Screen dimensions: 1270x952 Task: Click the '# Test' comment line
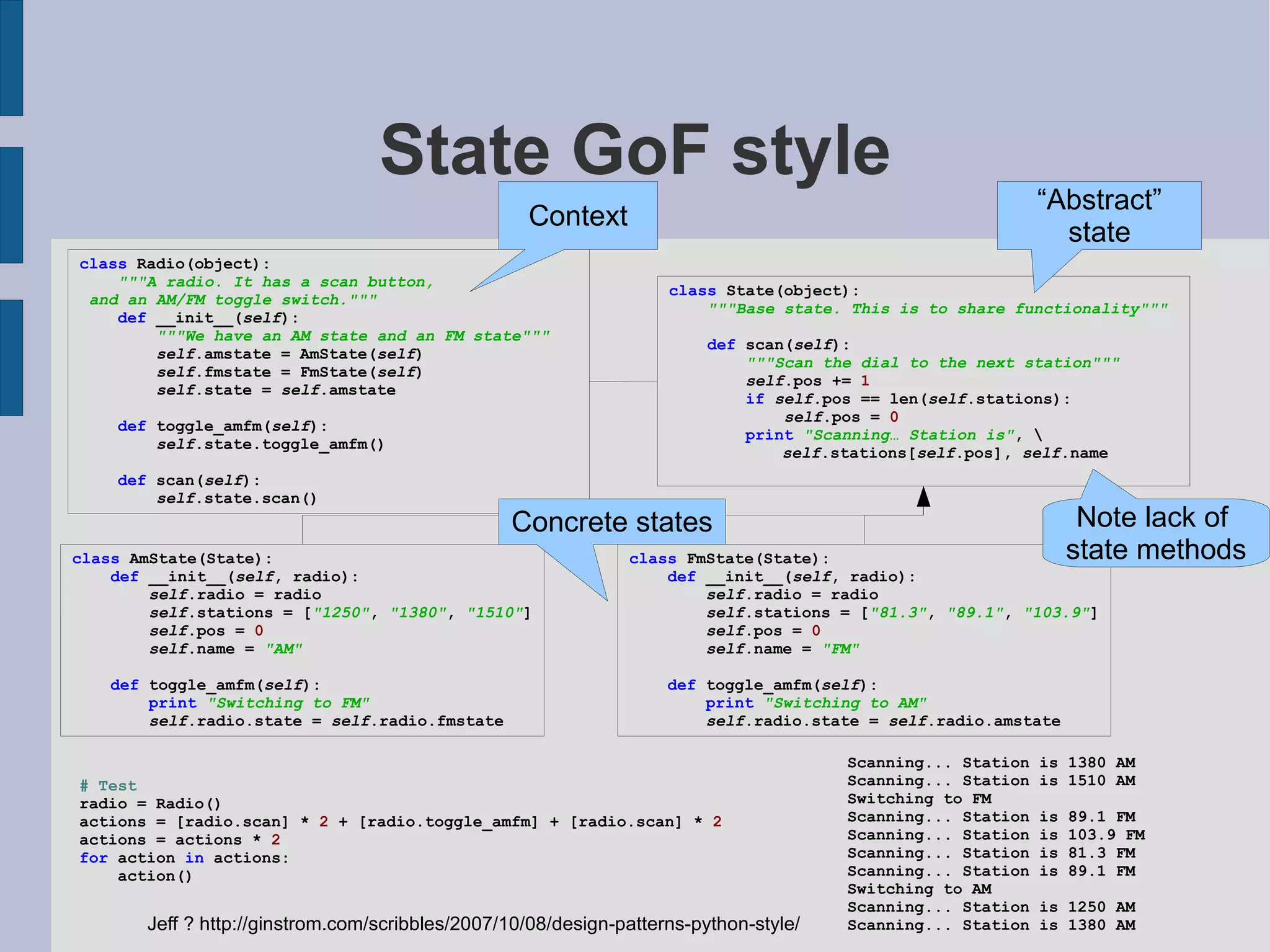pyautogui.click(x=108, y=786)
